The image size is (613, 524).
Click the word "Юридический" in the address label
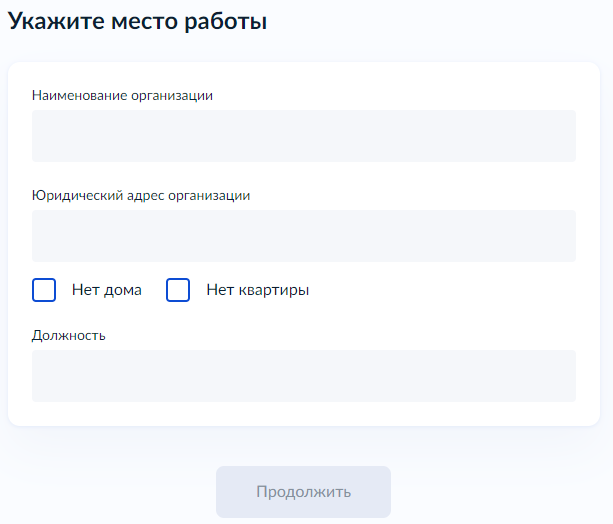pos(74,195)
